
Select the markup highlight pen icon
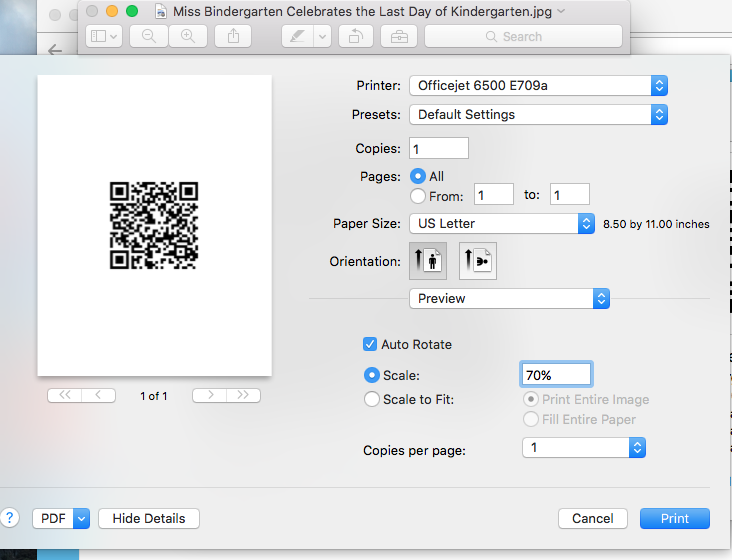click(x=297, y=36)
